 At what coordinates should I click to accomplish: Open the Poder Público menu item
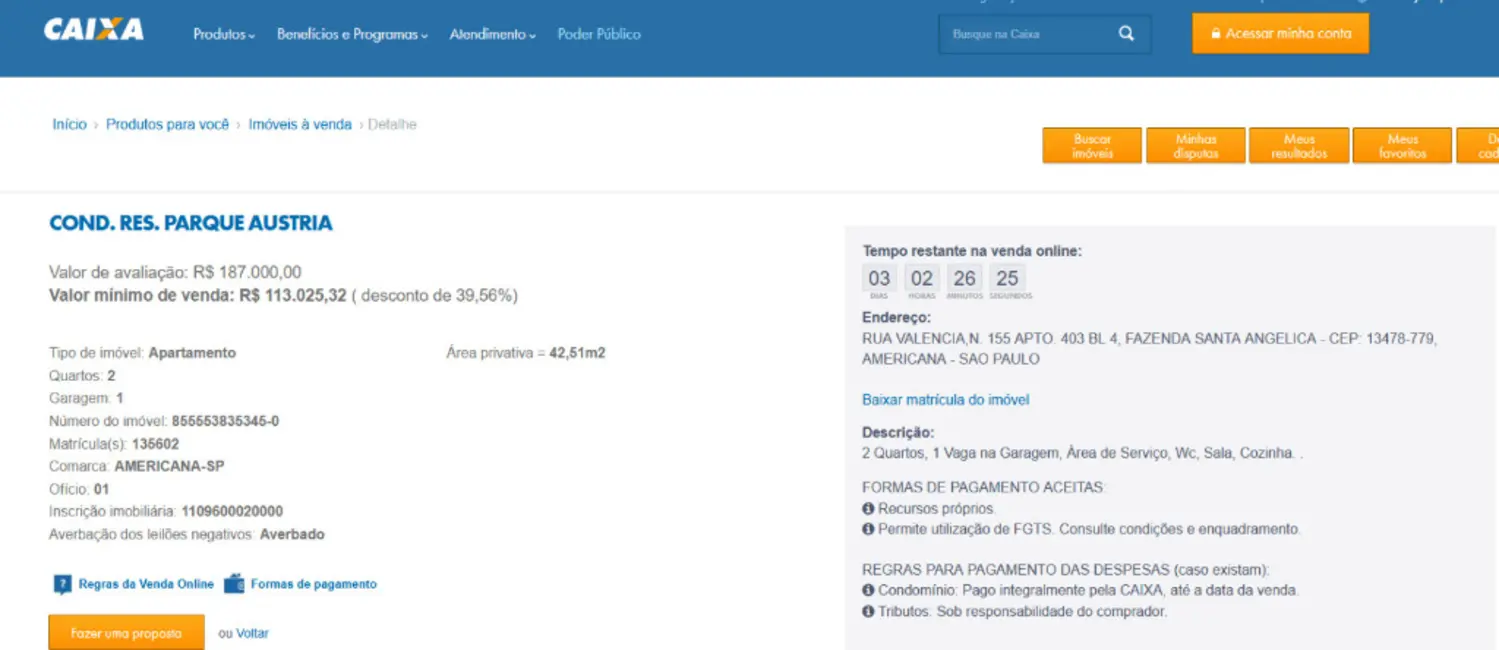coord(599,34)
